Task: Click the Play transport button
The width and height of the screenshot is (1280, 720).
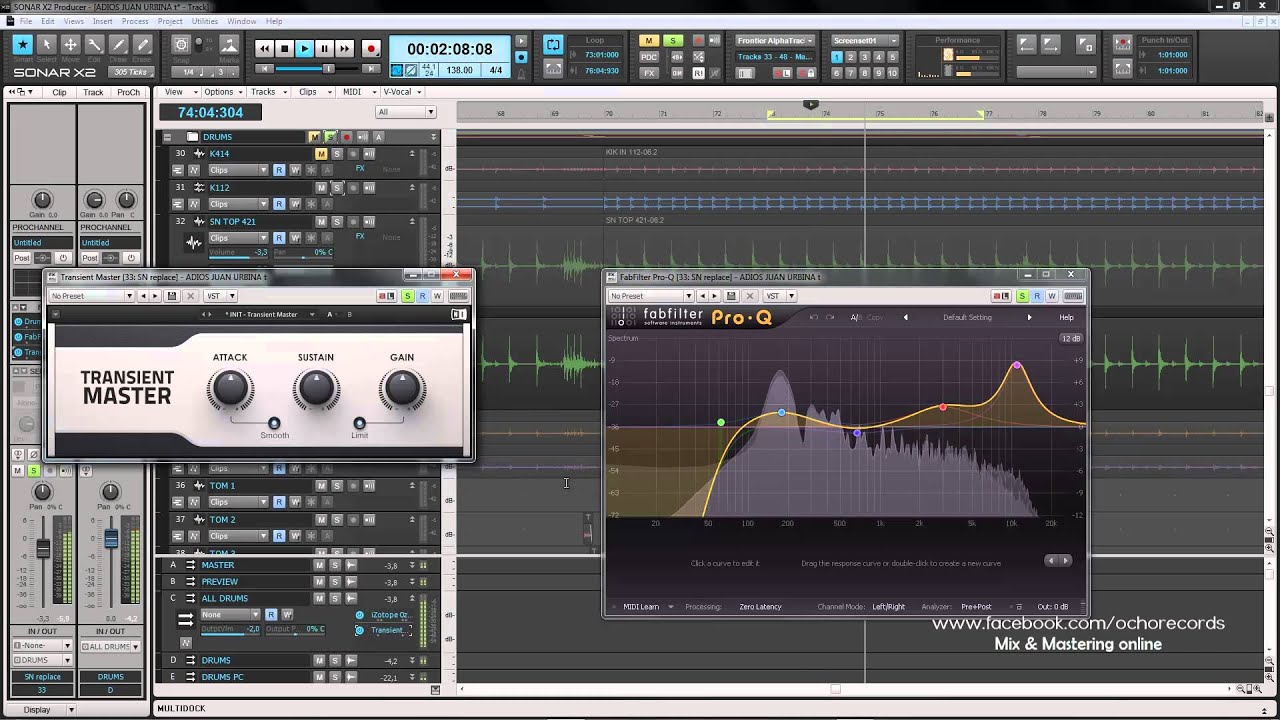Action: pos(304,48)
